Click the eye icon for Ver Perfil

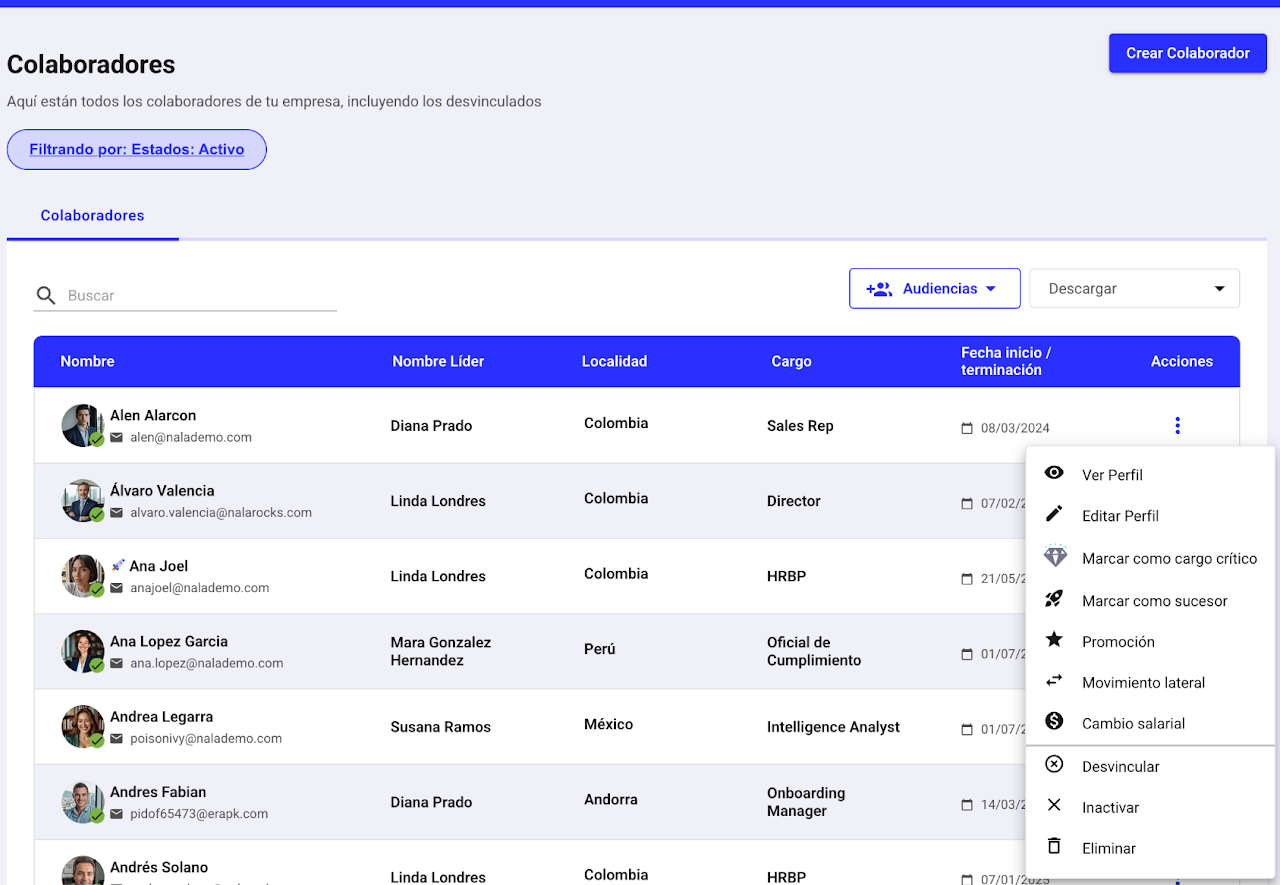[x=1054, y=474]
